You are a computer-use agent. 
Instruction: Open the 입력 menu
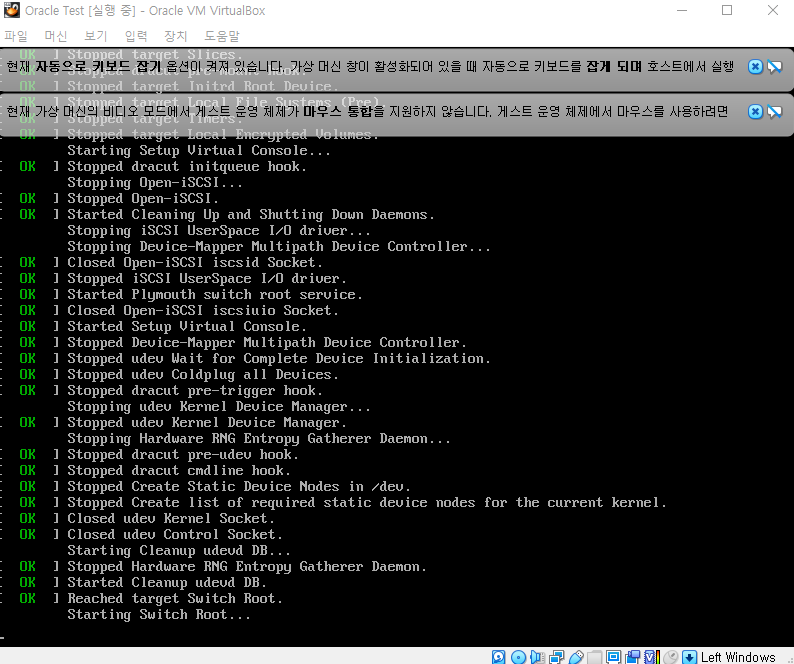tap(136, 36)
